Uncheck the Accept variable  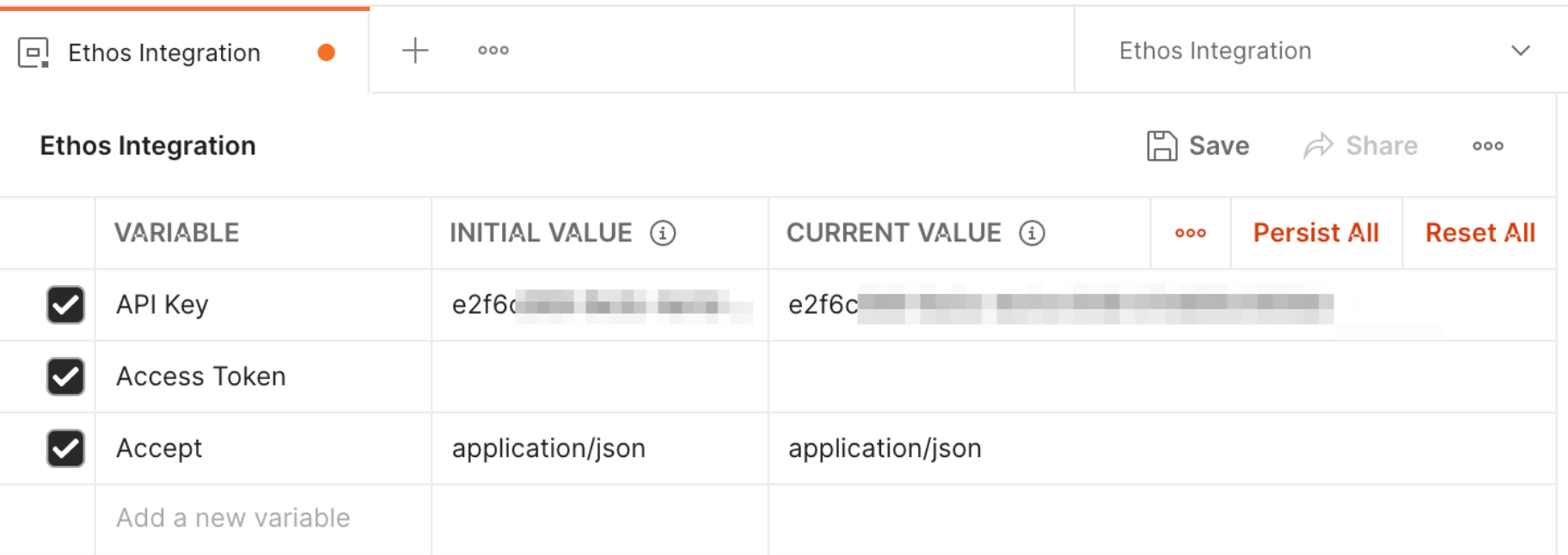64,448
